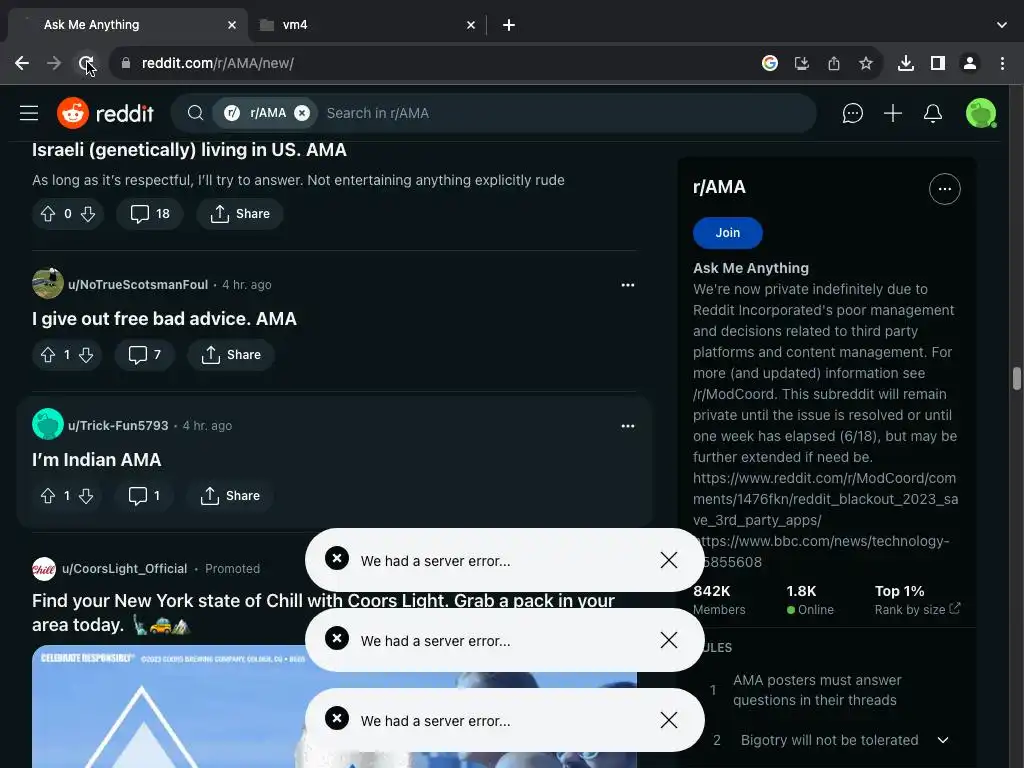The image size is (1024, 768).
Task: Open r/AMA sidebar overflow menu
Action: pyautogui.click(x=944, y=189)
